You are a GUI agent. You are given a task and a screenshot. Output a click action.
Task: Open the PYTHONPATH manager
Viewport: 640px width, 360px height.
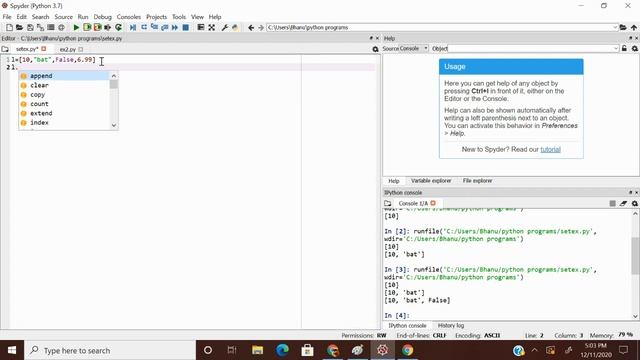point(235,27)
